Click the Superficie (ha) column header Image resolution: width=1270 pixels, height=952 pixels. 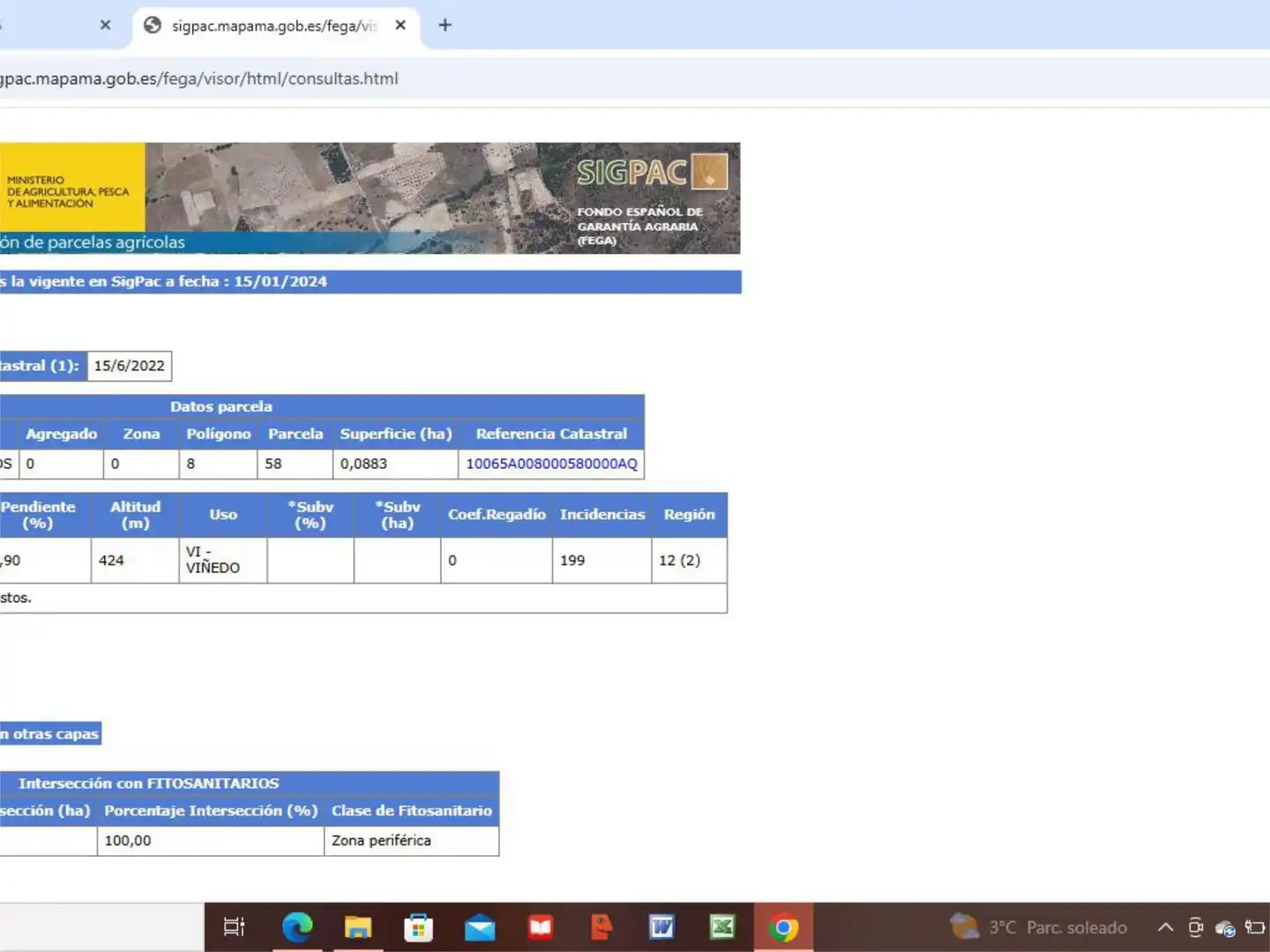396,434
